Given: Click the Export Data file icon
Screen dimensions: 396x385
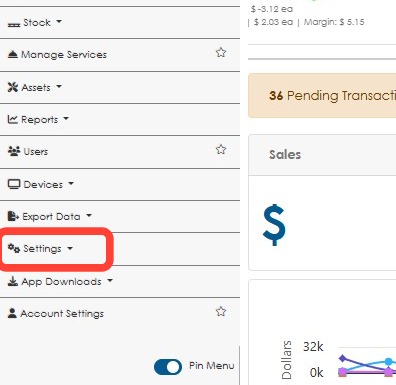Looking at the screenshot, I should [x=13, y=216].
